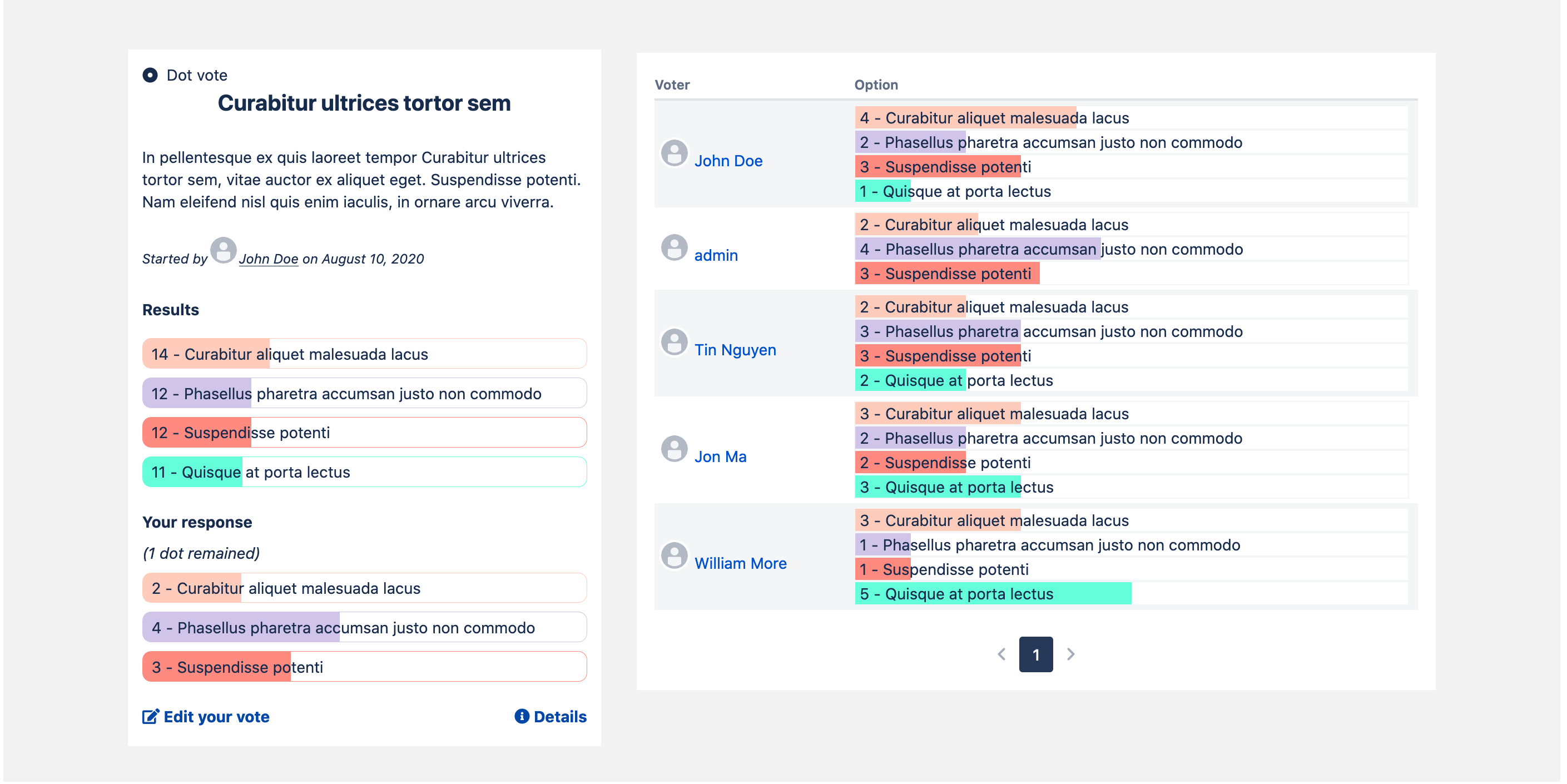
Task: Go to next page with right chevron
Action: pos(1070,654)
